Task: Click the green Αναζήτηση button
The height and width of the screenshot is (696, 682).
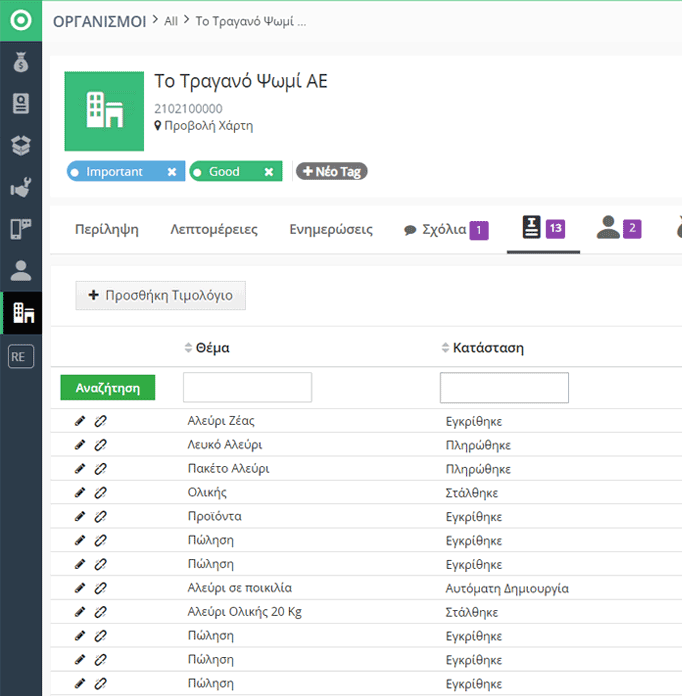Action: coord(107,388)
